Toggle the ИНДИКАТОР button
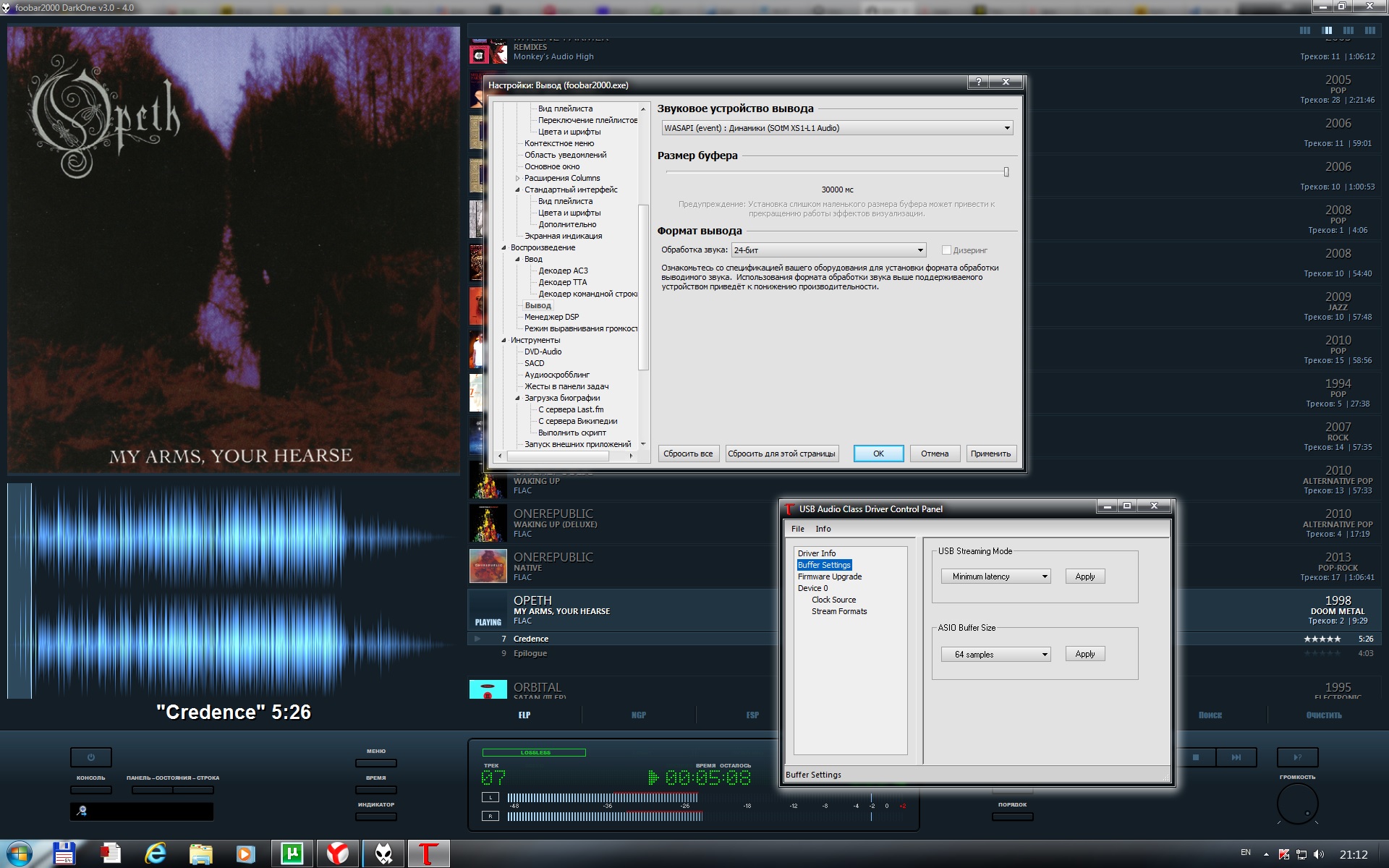 [x=376, y=817]
